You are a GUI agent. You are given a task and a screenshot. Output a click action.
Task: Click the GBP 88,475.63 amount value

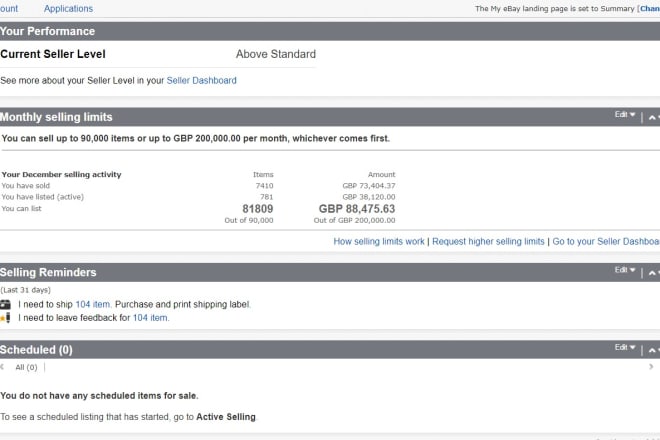click(357, 209)
